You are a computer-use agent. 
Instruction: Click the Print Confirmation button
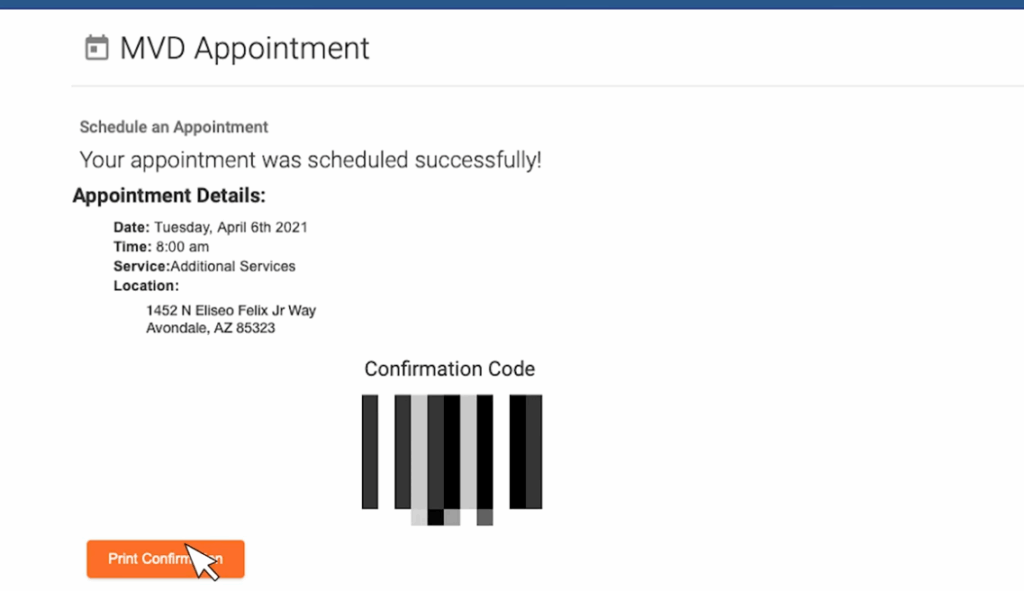(165, 559)
